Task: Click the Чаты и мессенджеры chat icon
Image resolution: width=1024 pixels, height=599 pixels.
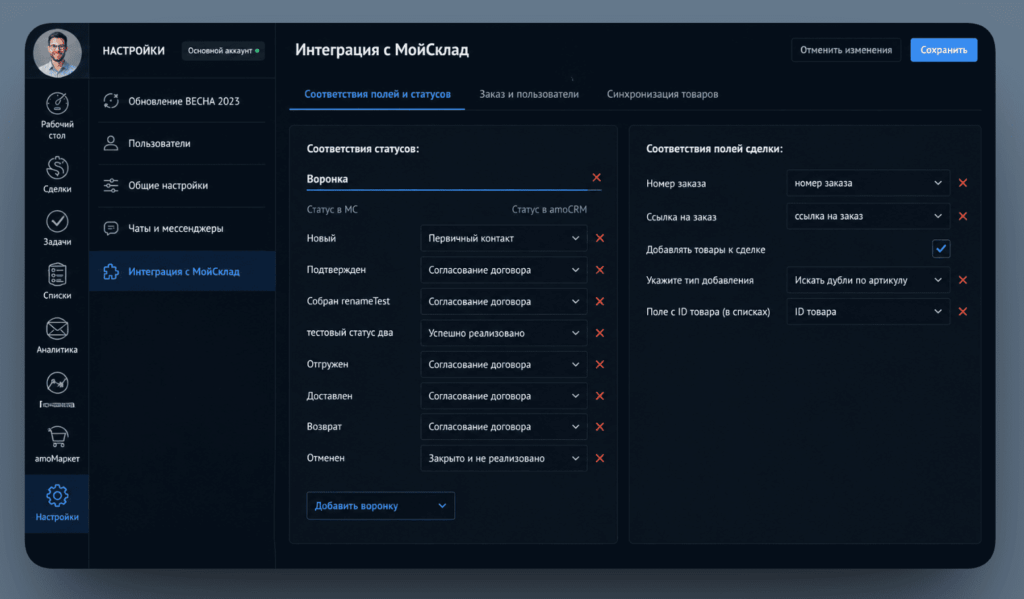Action: [111, 228]
